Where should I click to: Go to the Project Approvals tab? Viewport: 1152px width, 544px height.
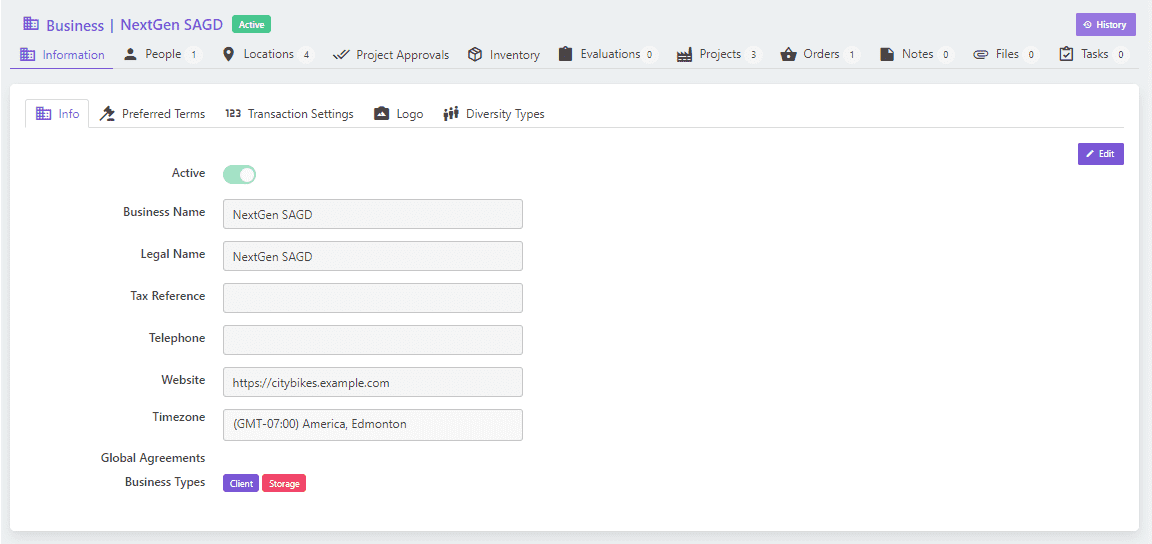[x=391, y=54]
